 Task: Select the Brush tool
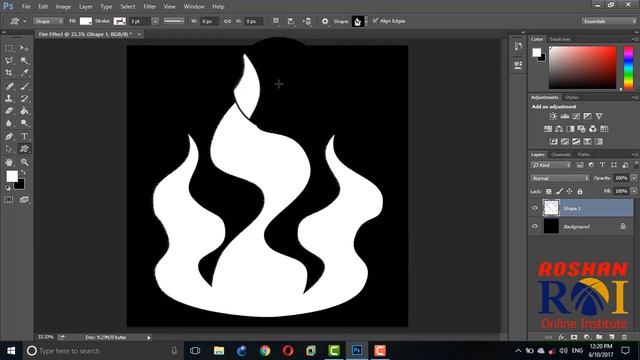coord(24,86)
